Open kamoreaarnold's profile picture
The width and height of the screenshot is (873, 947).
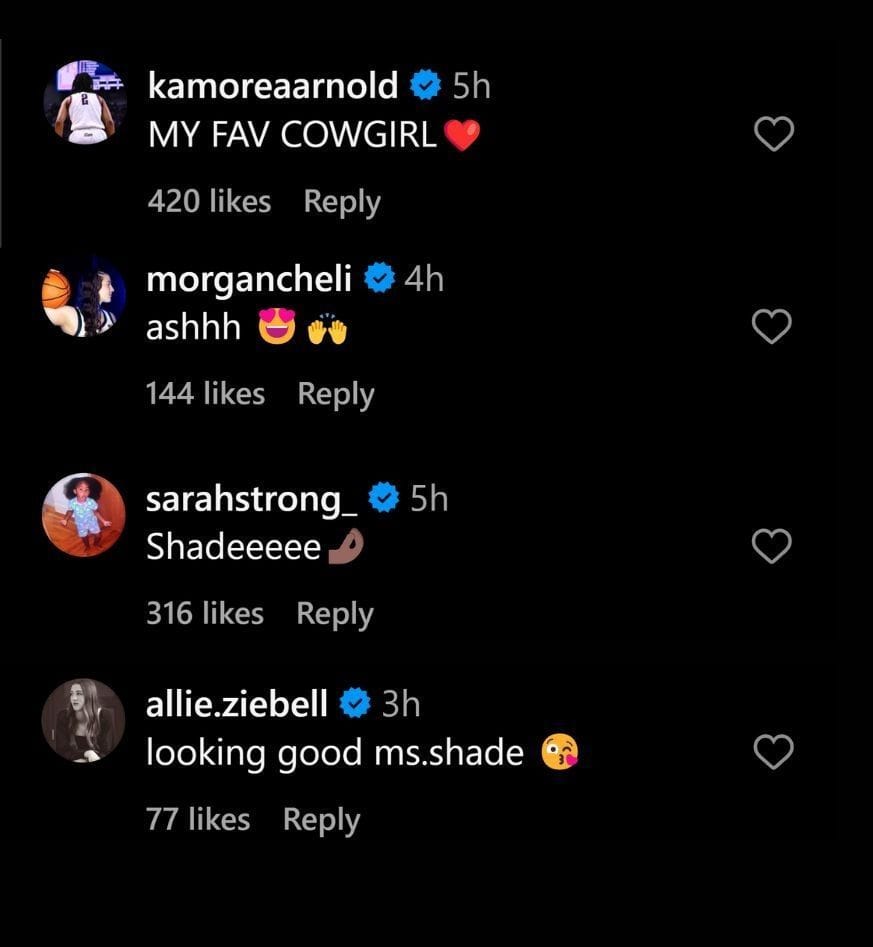(x=84, y=102)
